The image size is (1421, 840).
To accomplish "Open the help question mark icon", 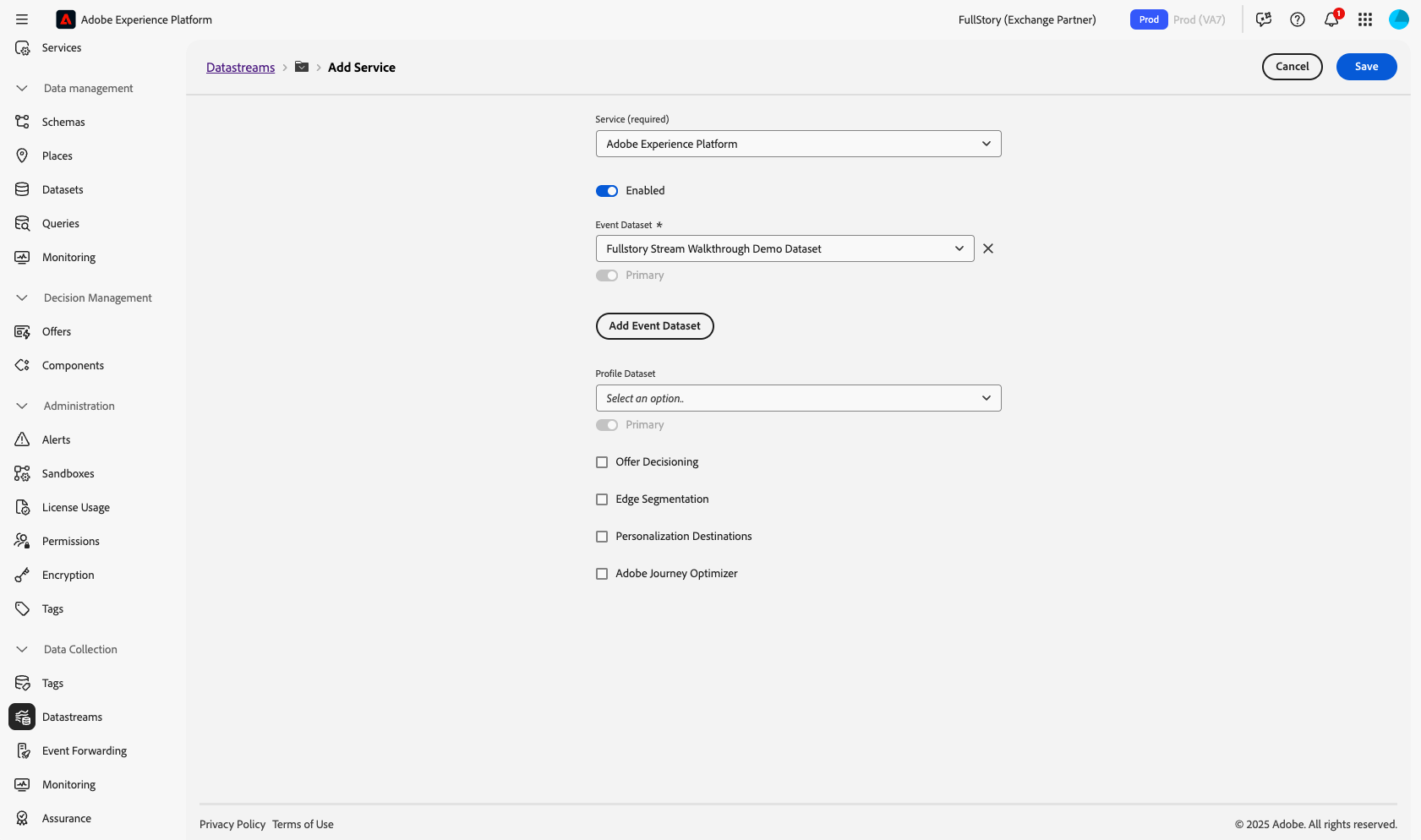I will pyautogui.click(x=1298, y=19).
